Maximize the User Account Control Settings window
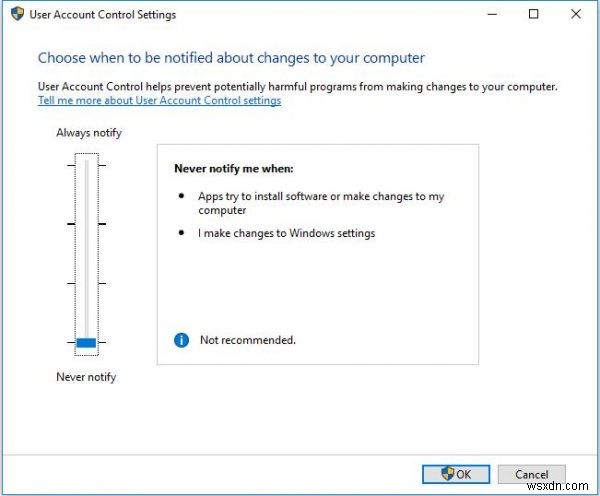Image resolution: width=600 pixels, height=496 pixels. 534,14
